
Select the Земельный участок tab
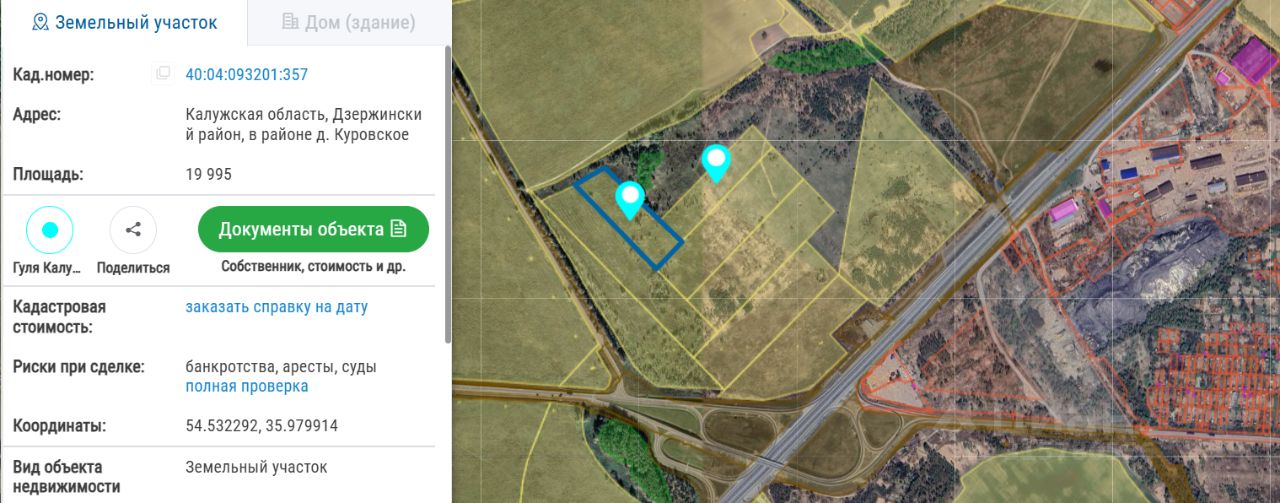click(x=124, y=22)
